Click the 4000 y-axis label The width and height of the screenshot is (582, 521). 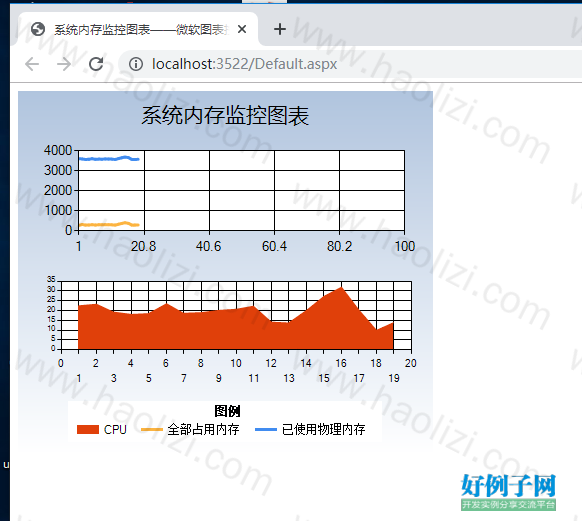[x=58, y=151]
